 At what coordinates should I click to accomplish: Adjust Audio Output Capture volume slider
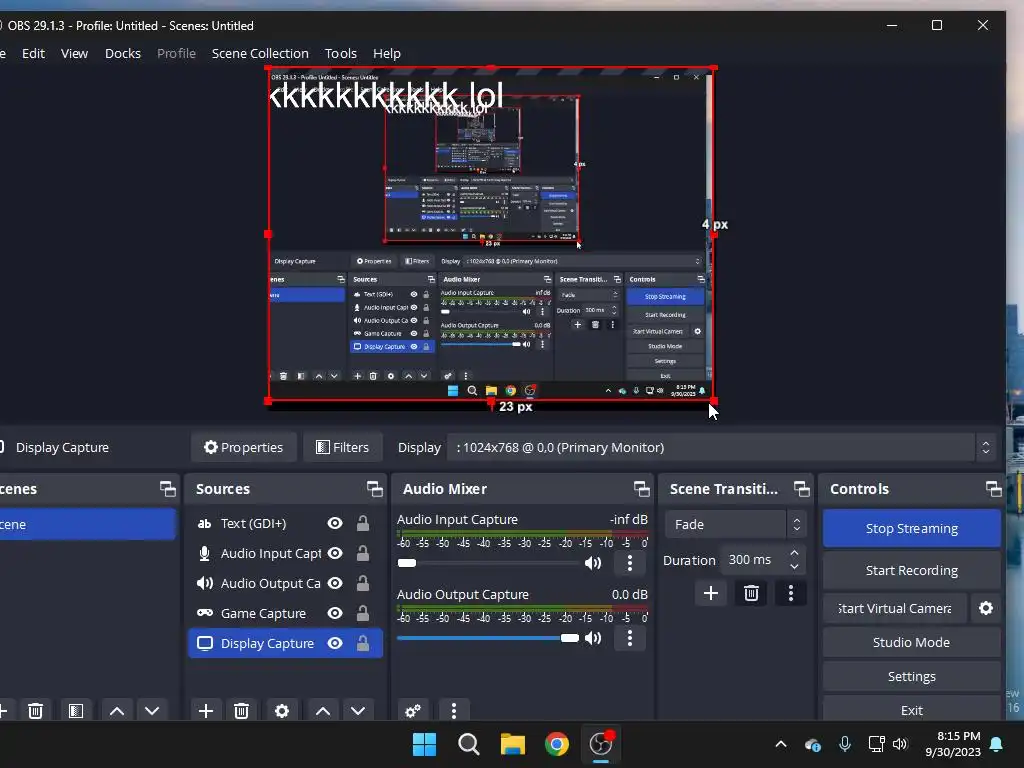(x=569, y=638)
